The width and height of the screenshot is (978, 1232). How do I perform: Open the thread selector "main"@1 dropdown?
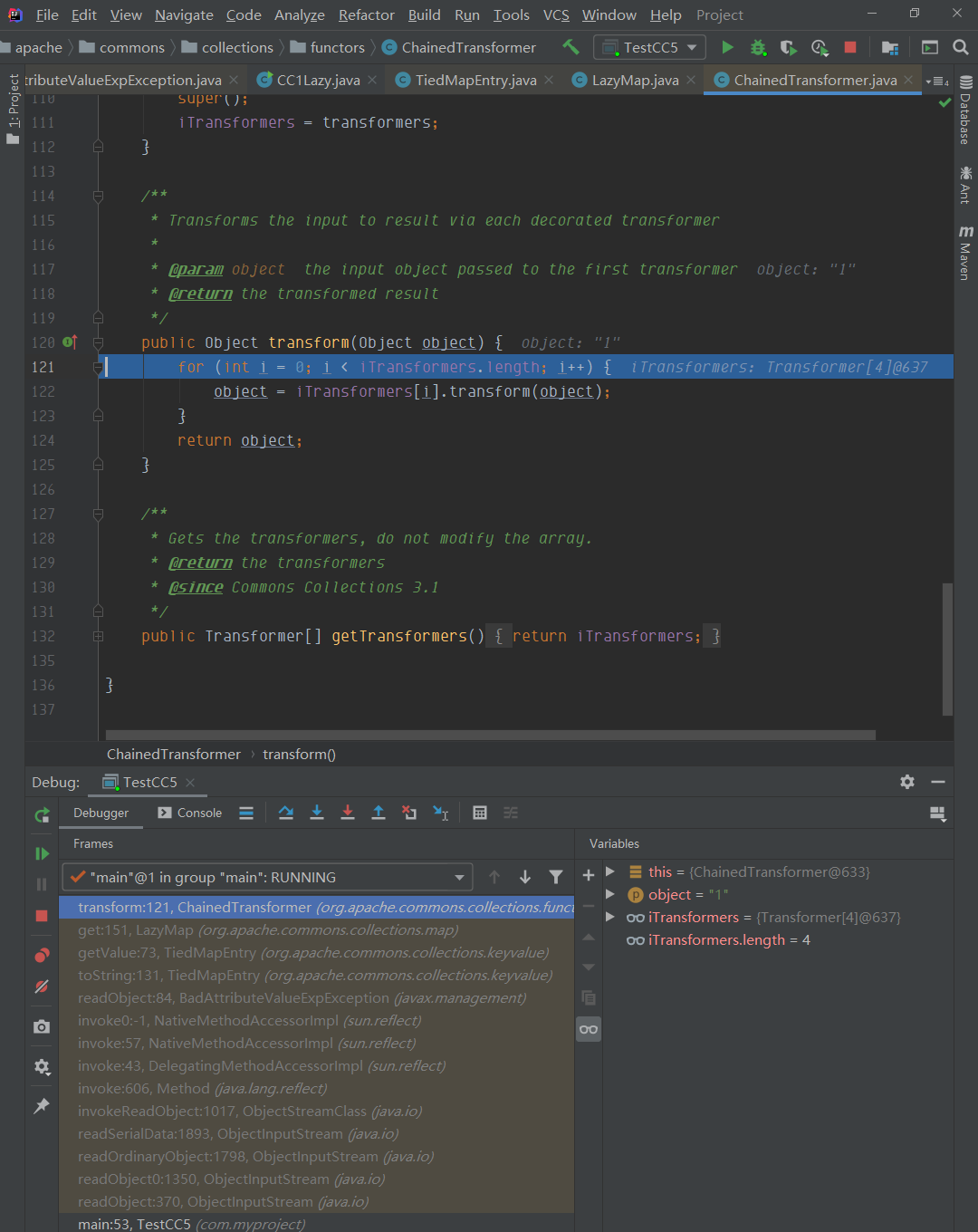[x=268, y=877]
